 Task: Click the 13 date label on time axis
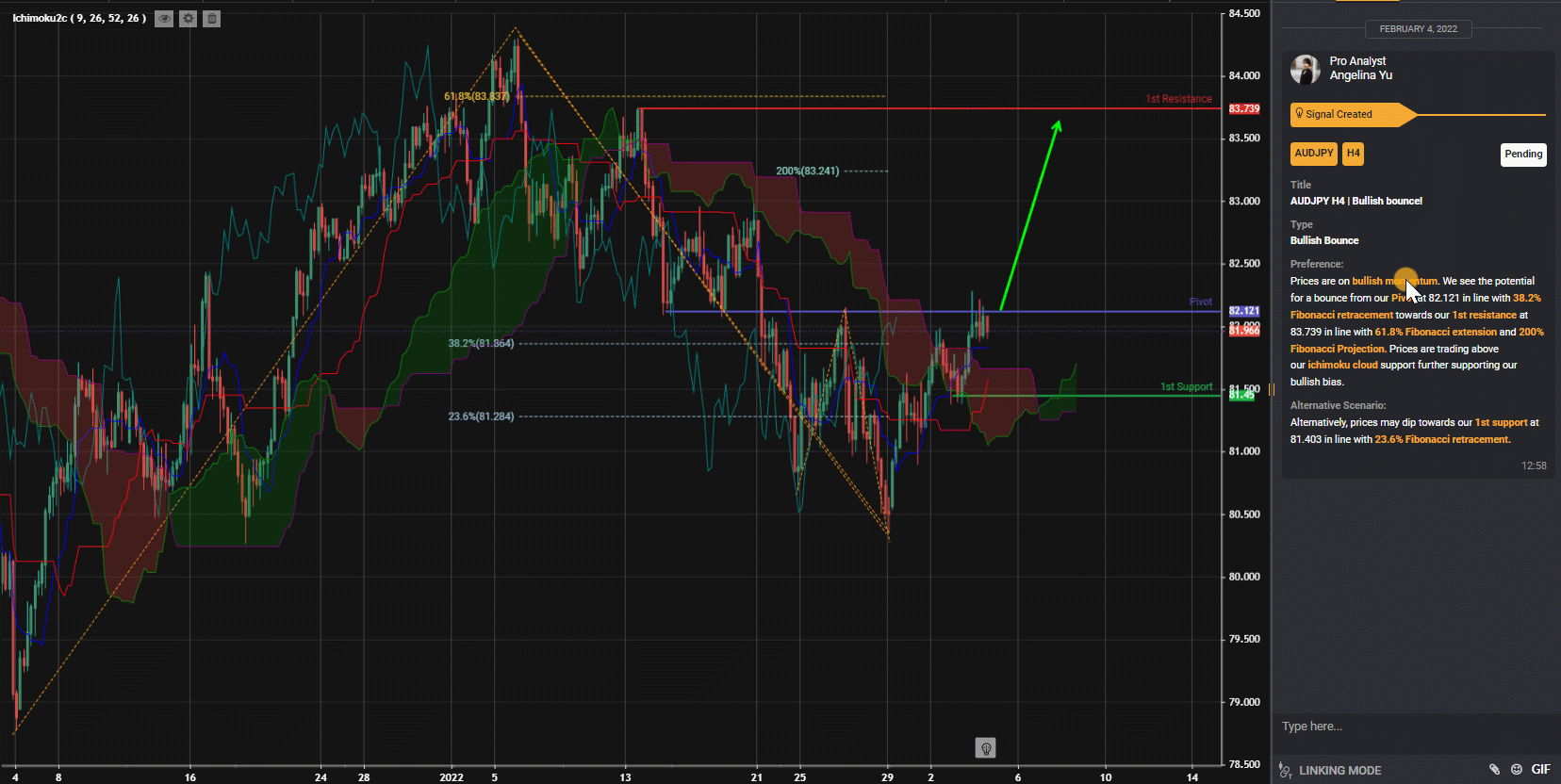[625, 777]
